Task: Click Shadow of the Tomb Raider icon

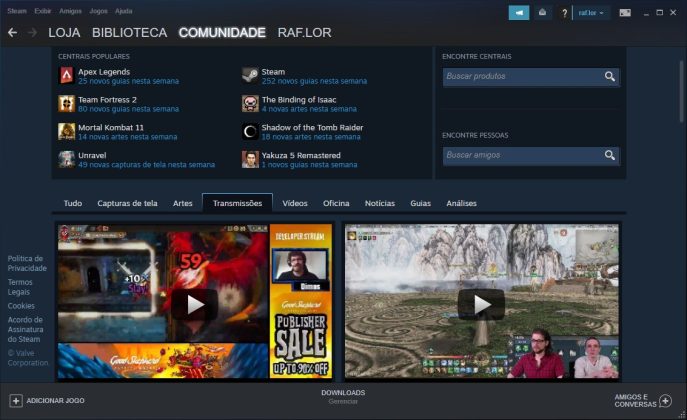Action: pos(250,131)
